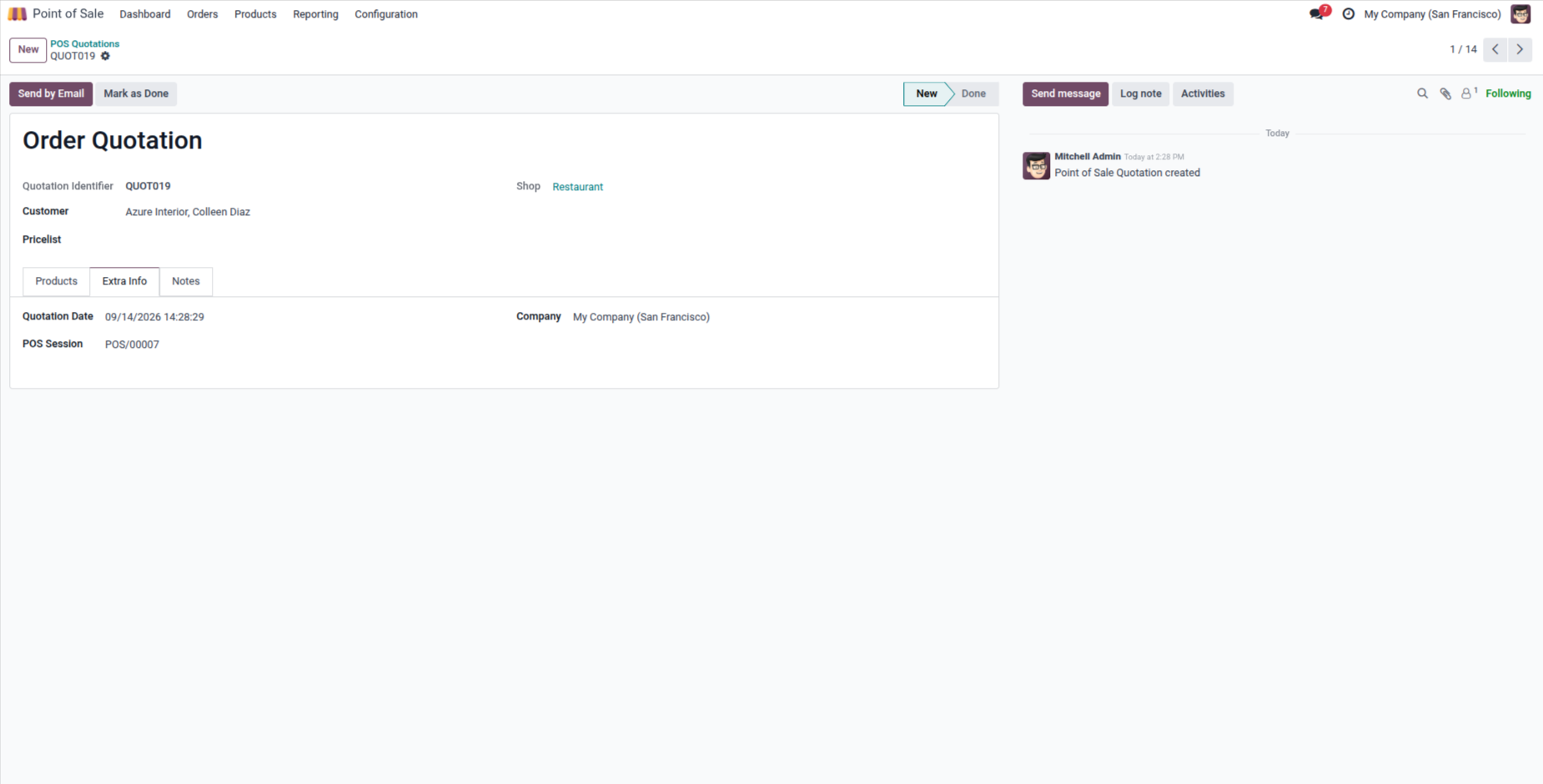Expand the Reporting menu
1543x784 pixels.
click(315, 14)
